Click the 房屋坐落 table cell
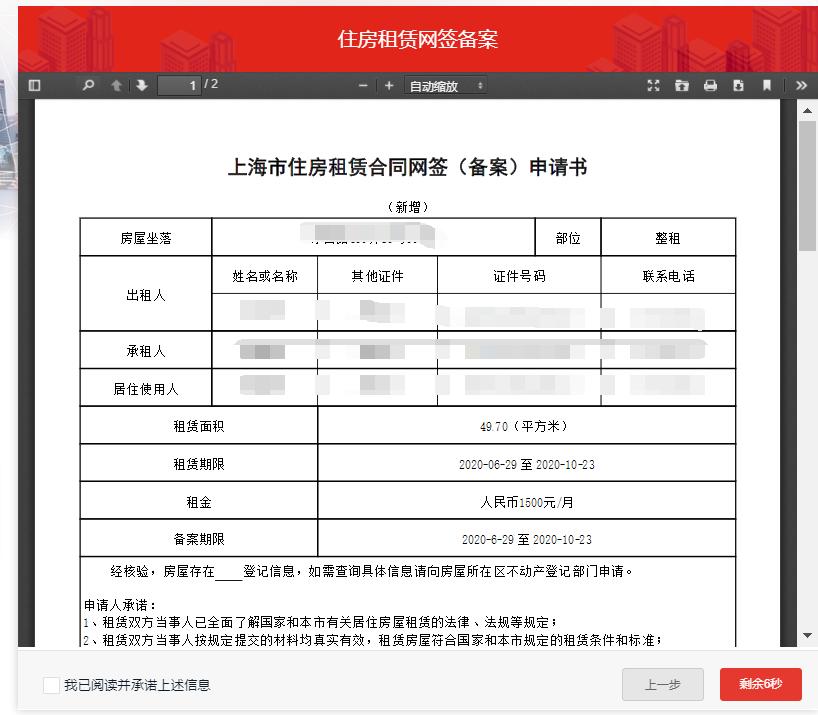818x715 pixels. (x=146, y=238)
